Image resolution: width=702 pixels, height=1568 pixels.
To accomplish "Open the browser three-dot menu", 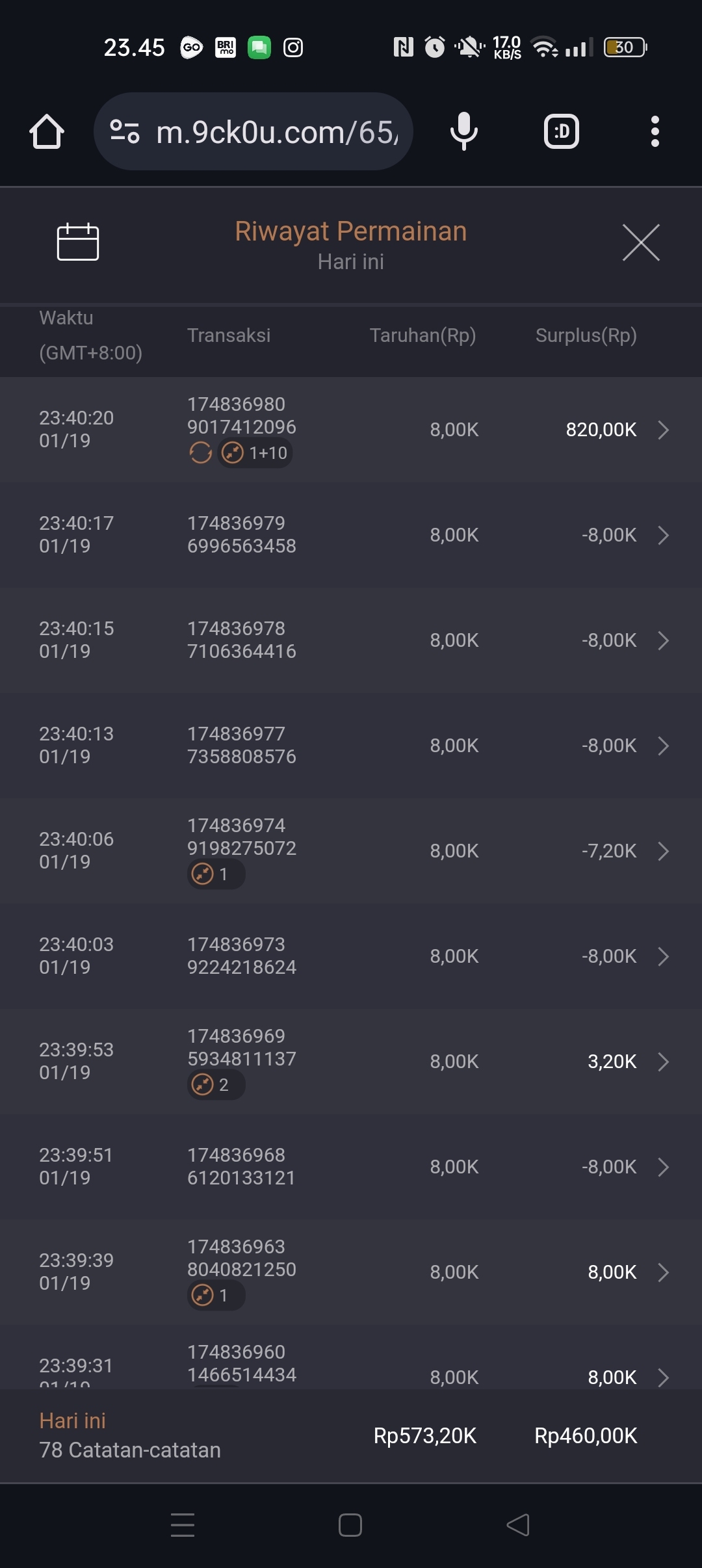I will (x=655, y=132).
